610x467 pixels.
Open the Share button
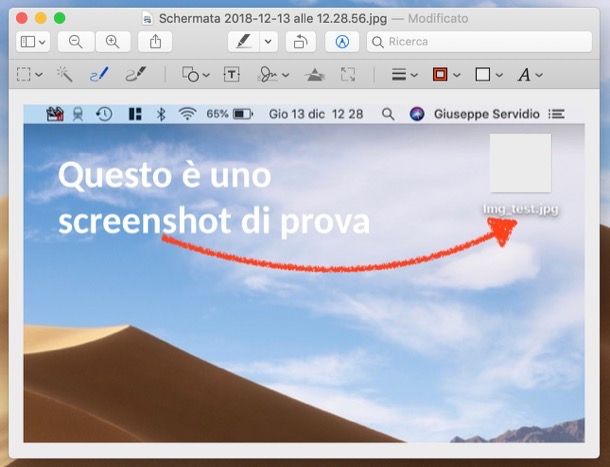click(x=155, y=42)
